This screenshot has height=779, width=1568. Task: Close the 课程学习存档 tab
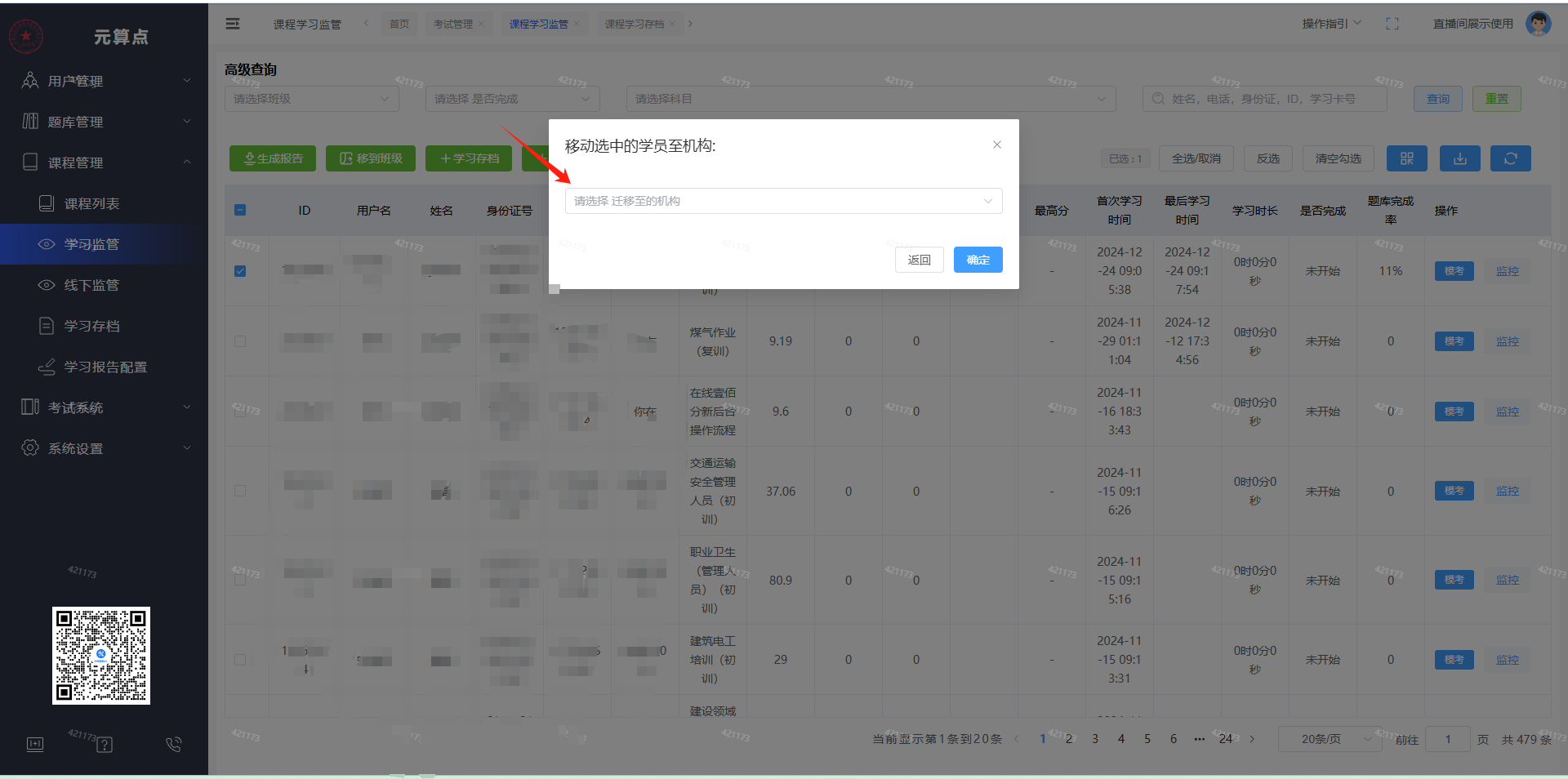tap(672, 24)
